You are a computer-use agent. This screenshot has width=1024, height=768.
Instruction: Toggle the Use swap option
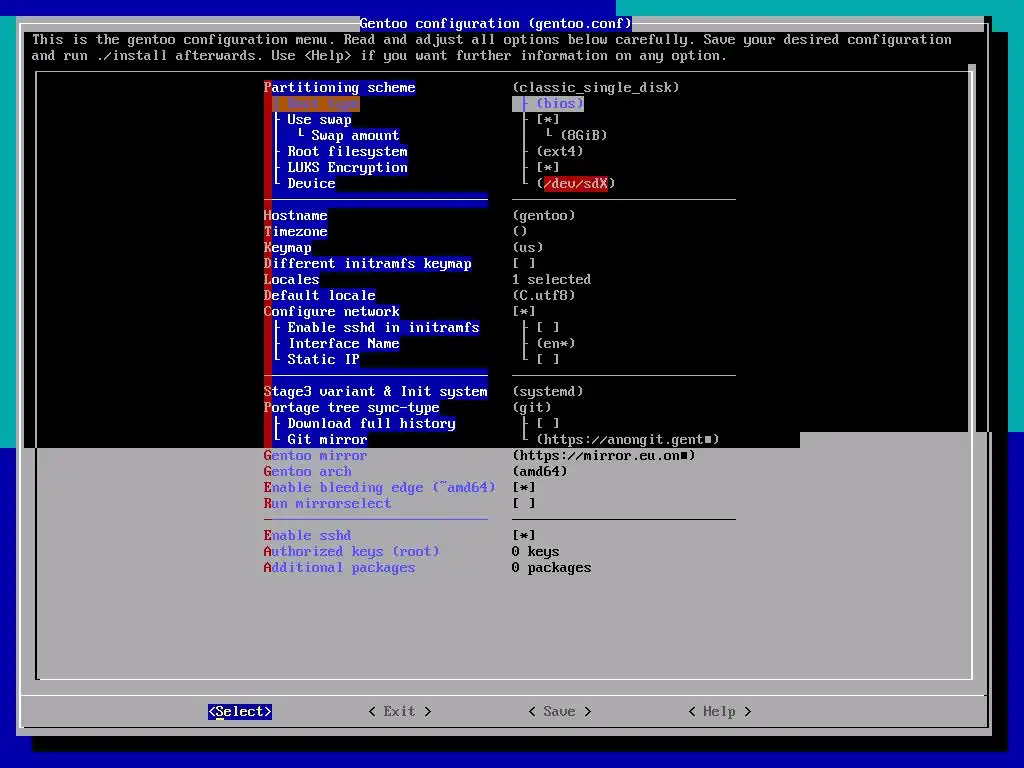coord(319,120)
